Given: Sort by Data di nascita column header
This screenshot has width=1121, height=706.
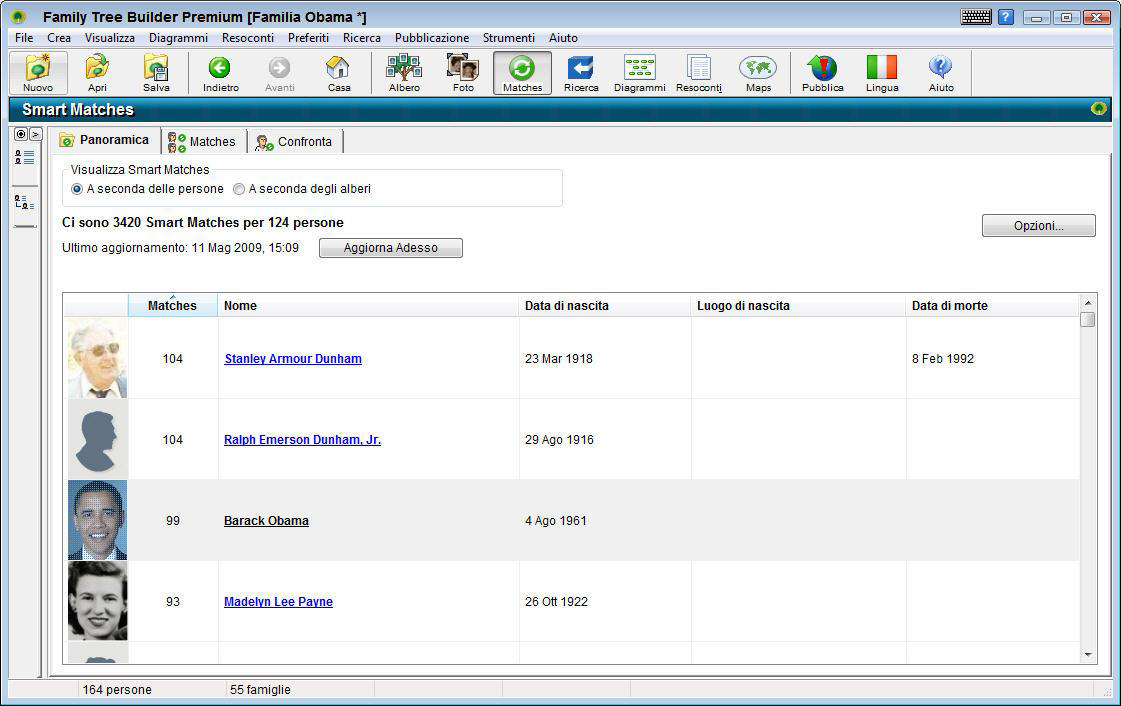Looking at the screenshot, I should [605, 305].
